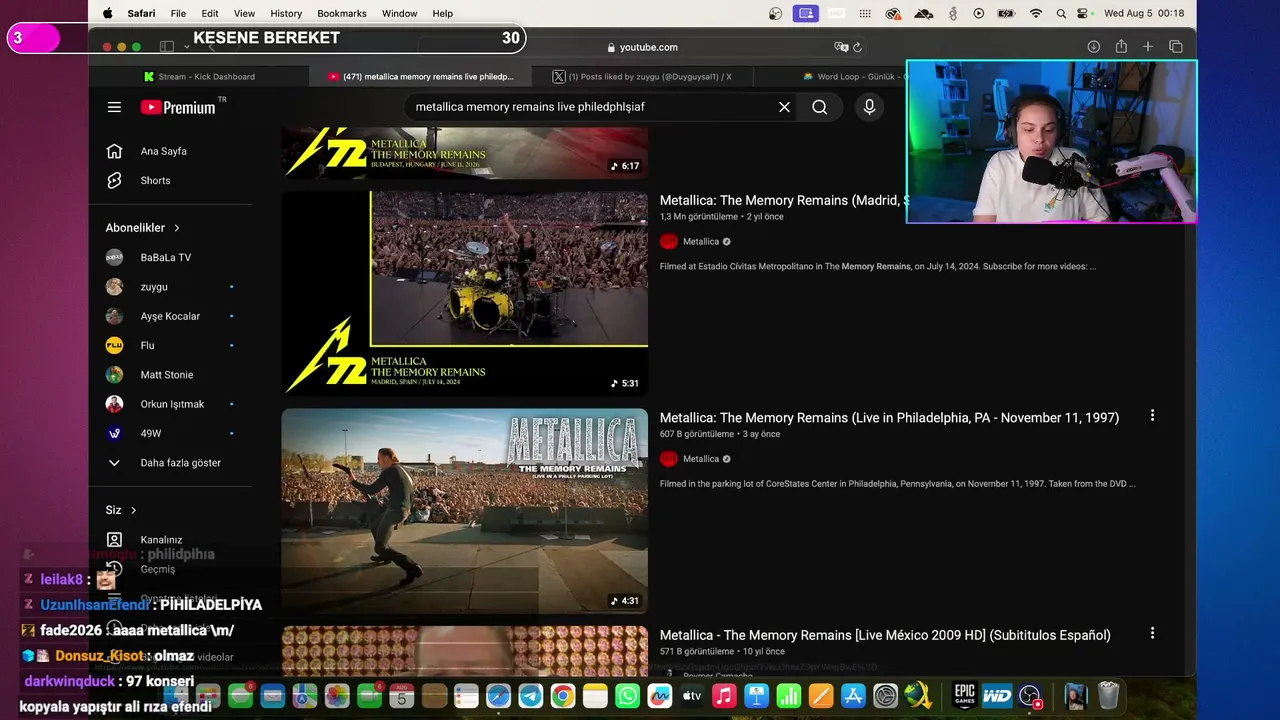The width and height of the screenshot is (1280, 720).
Task: Select the metallica memory remains YouTube tab
Action: click(421, 76)
